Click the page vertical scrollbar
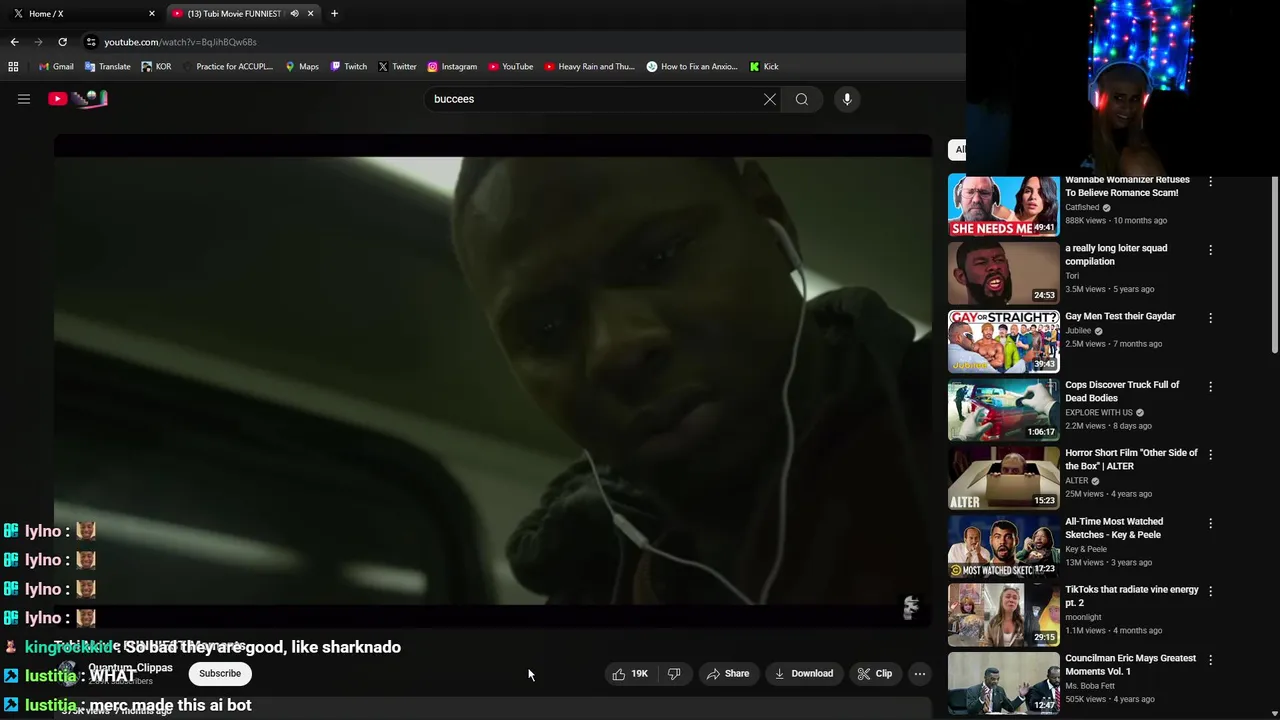This screenshot has height=720, width=1280. click(x=1274, y=265)
